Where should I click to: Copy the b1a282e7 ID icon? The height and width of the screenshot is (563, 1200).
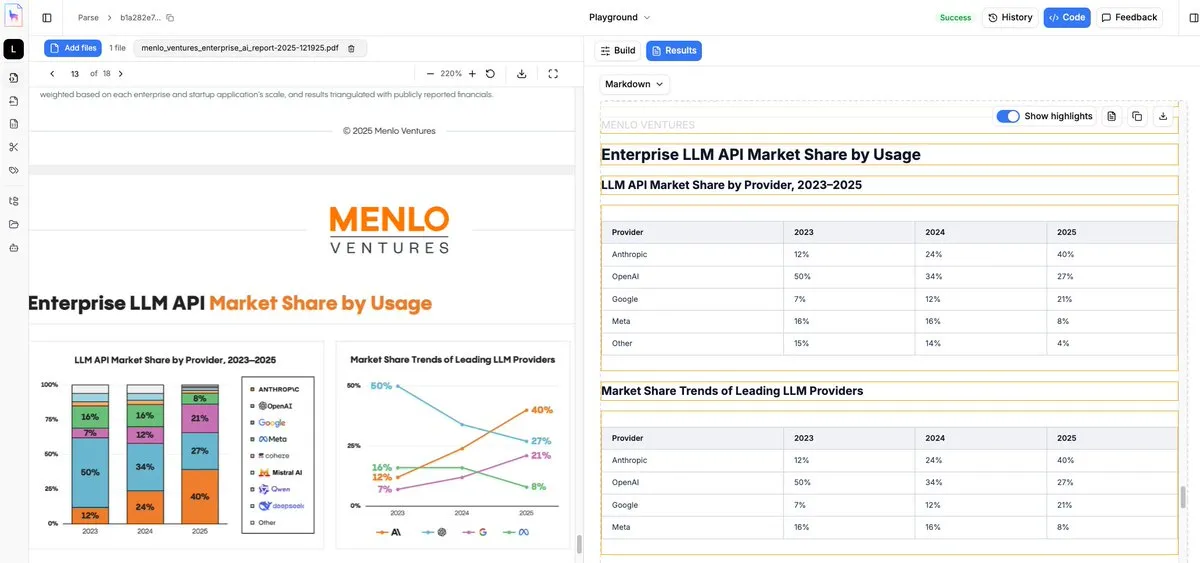click(x=170, y=18)
